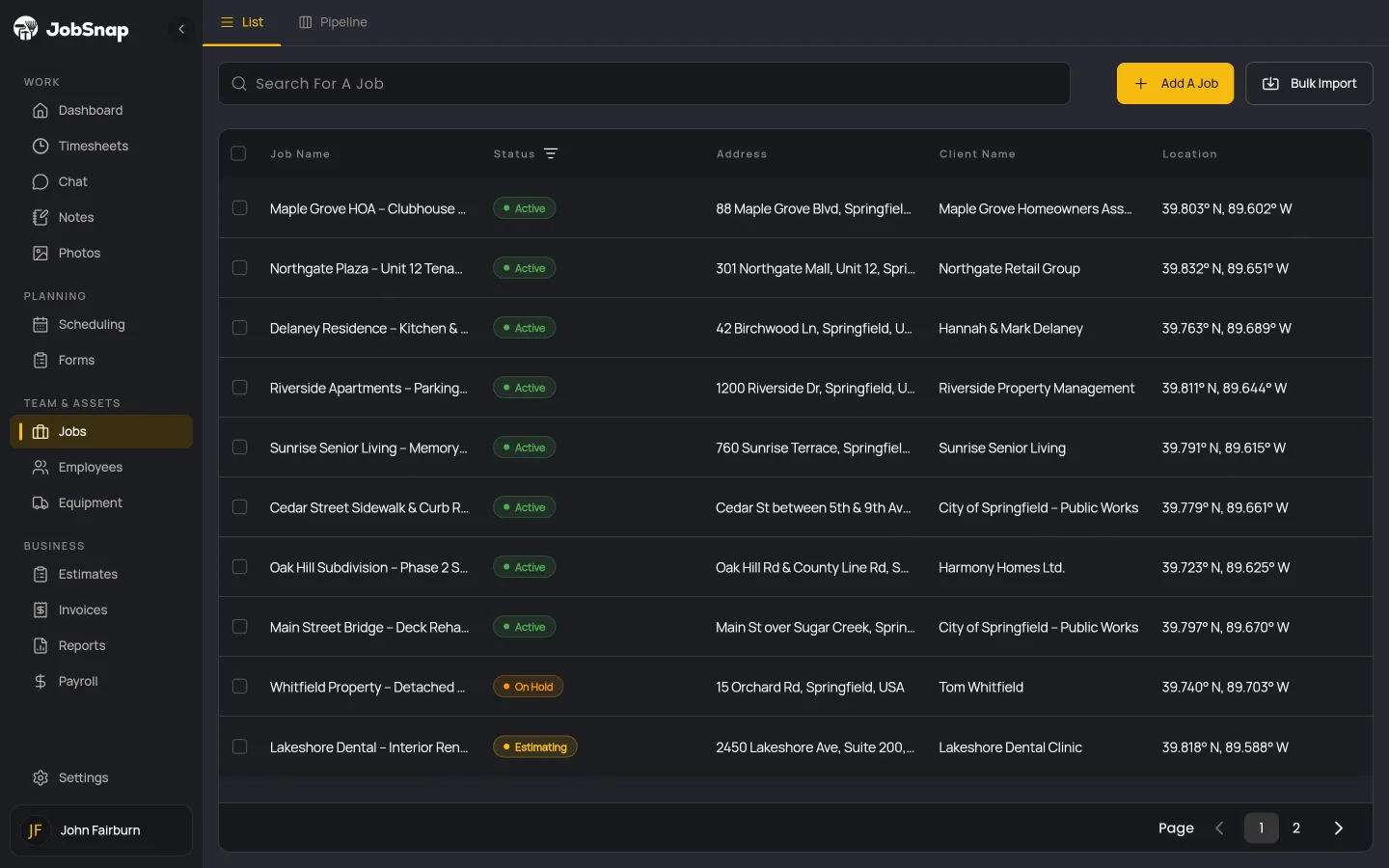
Task: Click the Estimating status badge
Action: [x=534, y=746]
